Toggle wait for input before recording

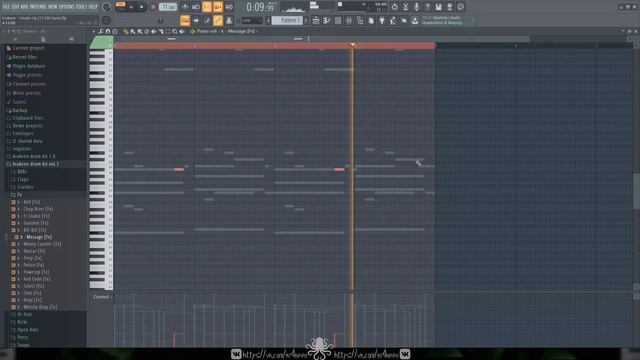[x=196, y=7]
